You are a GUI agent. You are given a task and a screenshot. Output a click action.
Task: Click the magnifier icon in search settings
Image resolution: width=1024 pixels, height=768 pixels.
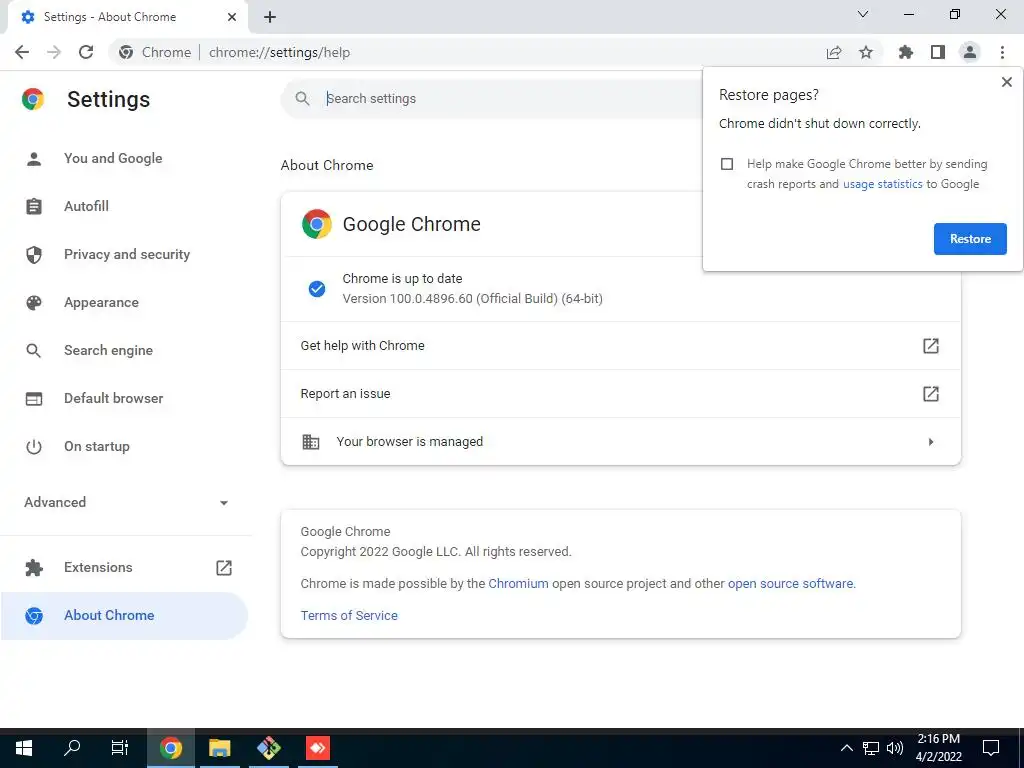pos(302,99)
